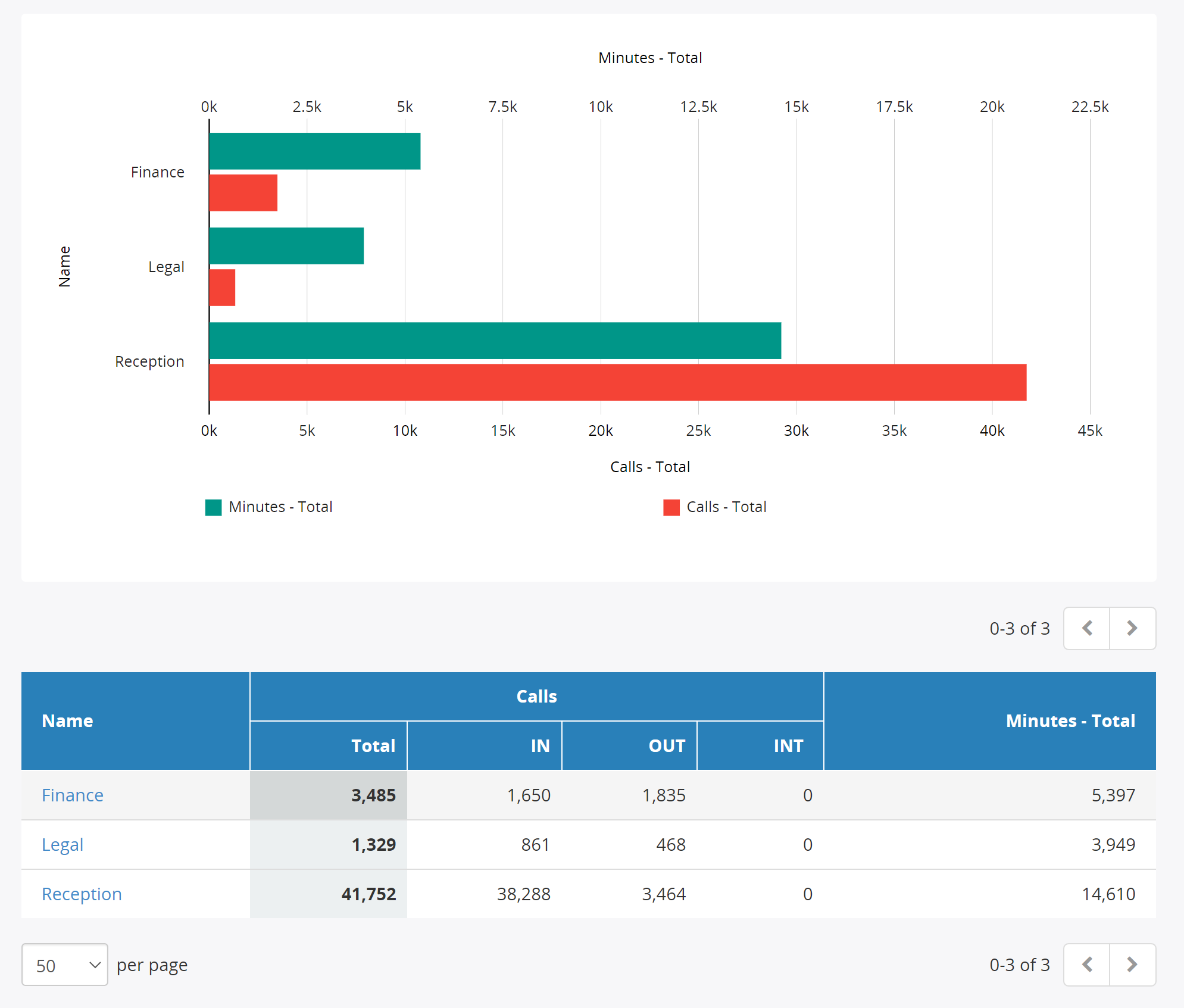Click Finance minutes value 5,397

(x=1113, y=795)
